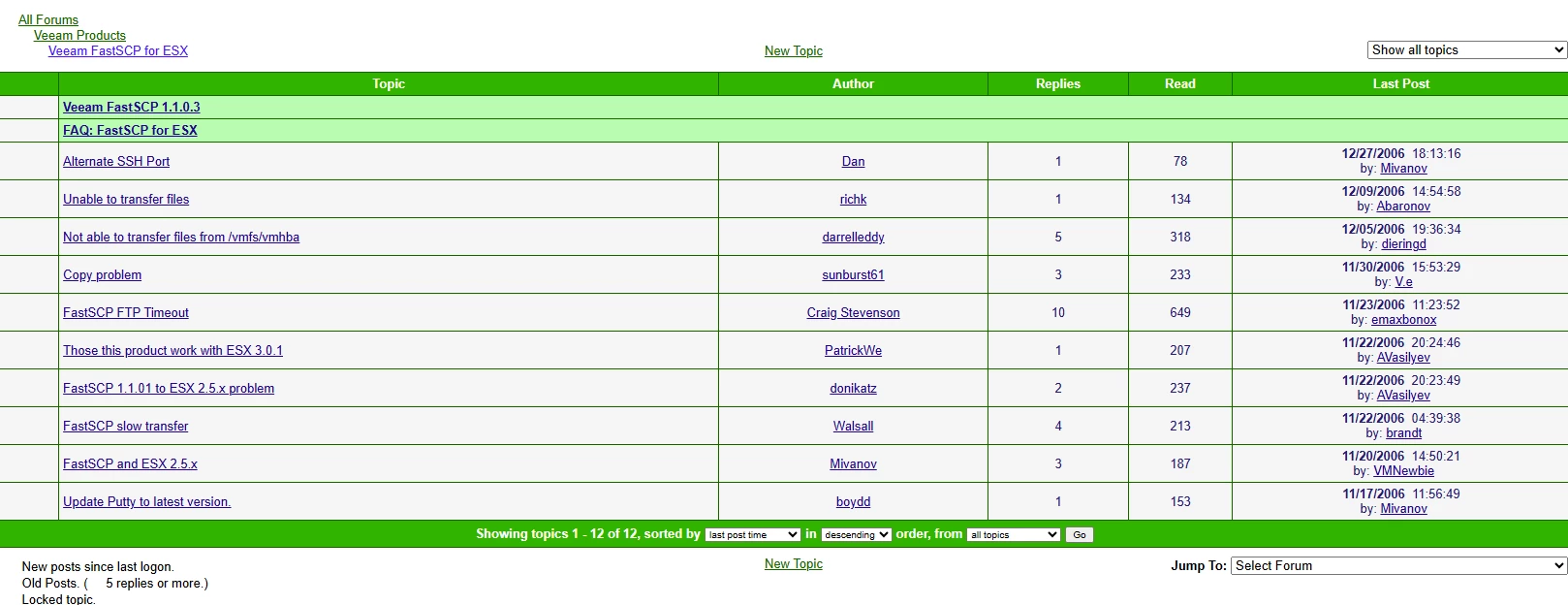Open FastSCP 1.1.01 to ESX 2.5.x problem

coord(169,388)
